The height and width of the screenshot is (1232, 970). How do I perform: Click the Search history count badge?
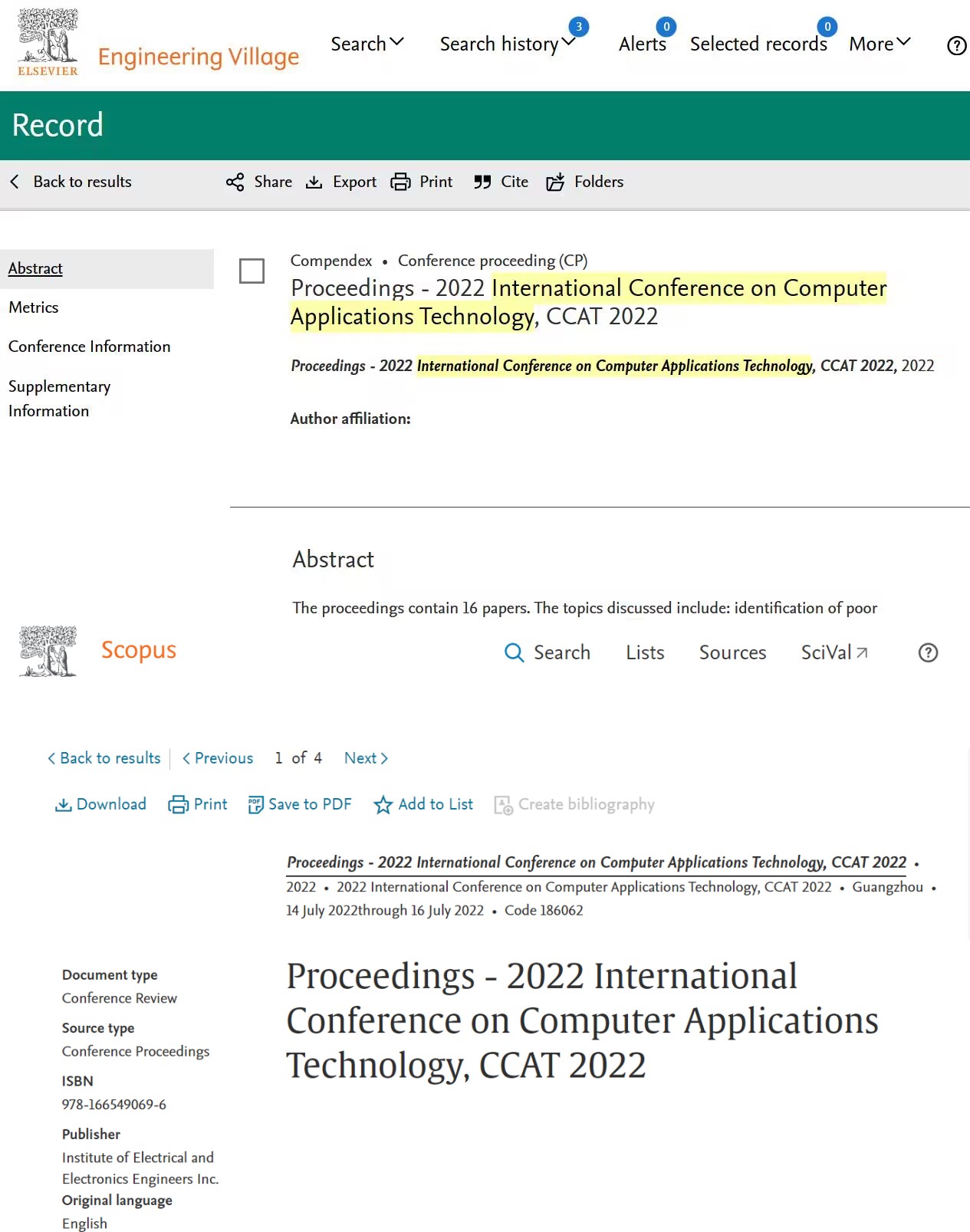point(579,27)
